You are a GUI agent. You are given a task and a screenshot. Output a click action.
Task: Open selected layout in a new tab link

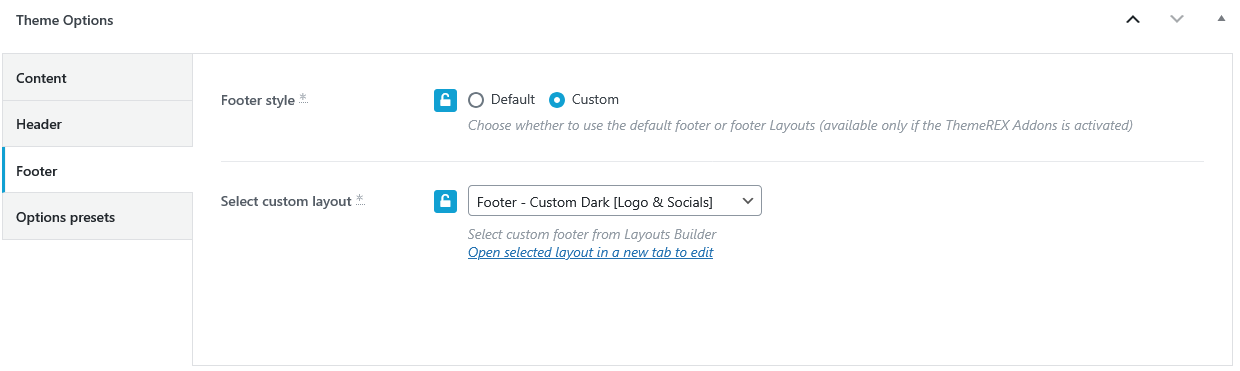click(590, 252)
